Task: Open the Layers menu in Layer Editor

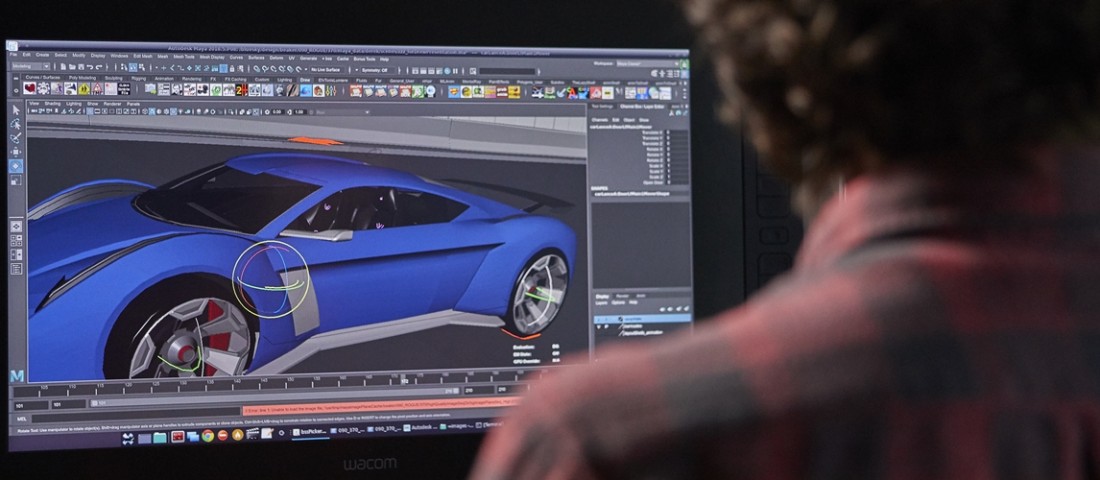Action: tap(601, 302)
